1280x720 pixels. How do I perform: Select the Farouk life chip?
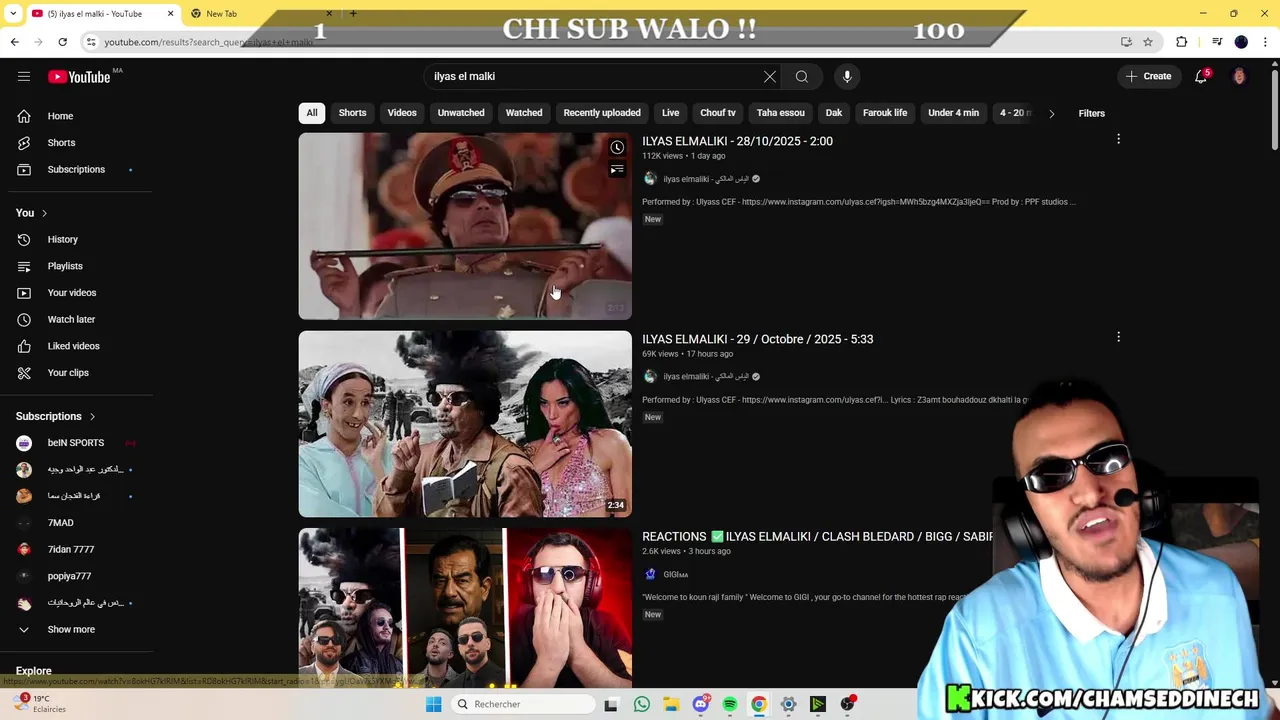(x=885, y=113)
